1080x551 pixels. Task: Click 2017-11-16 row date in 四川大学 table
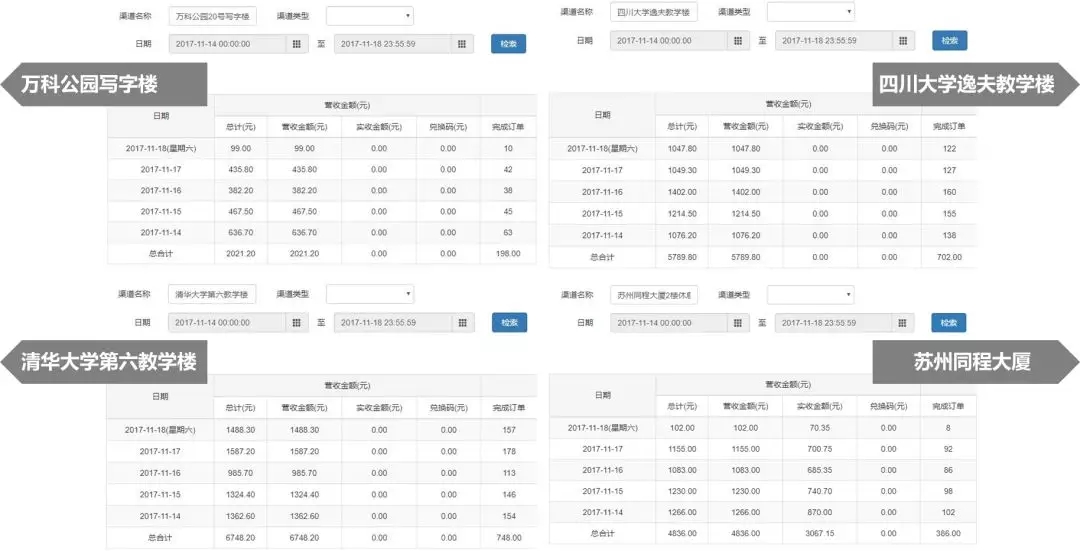602,192
